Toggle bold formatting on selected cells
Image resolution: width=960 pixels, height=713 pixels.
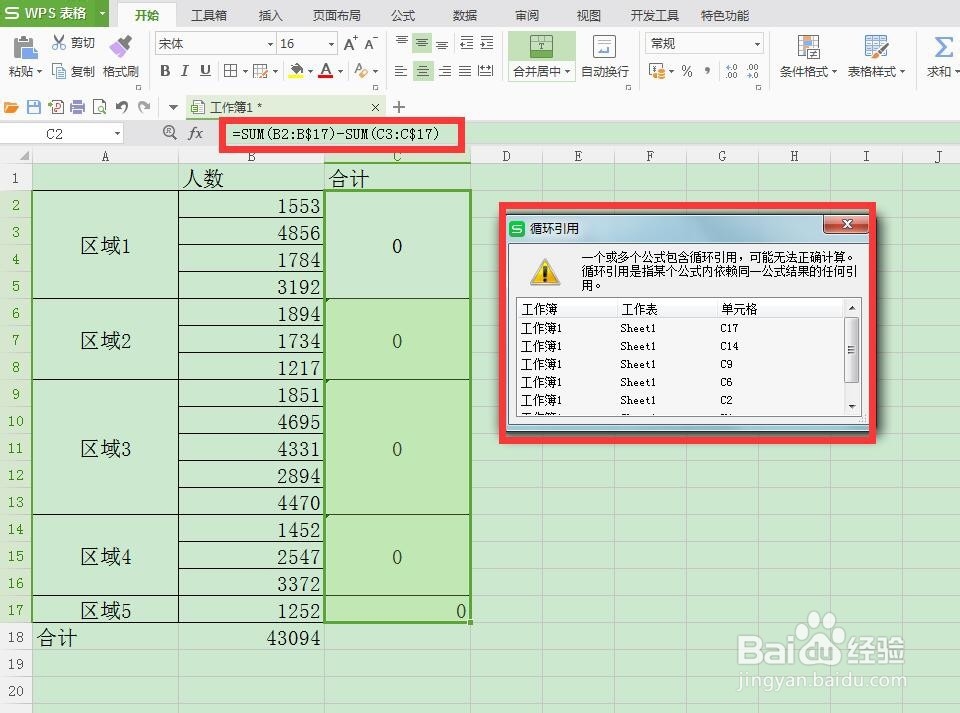pyautogui.click(x=166, y=72)
